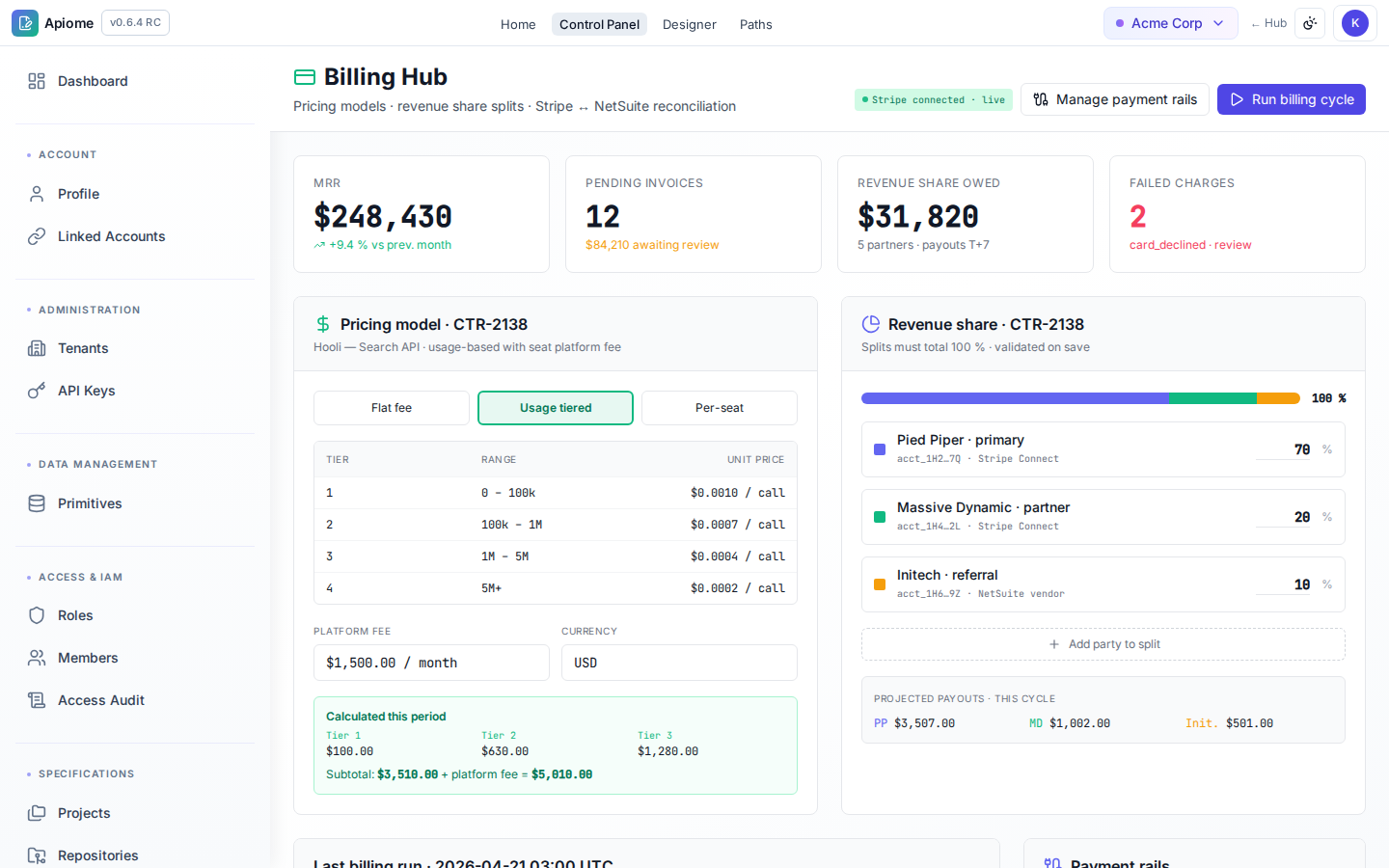Click the Revenue share pie icon
This screenshot has width=1389, height=868.
(x=871, y=324)
